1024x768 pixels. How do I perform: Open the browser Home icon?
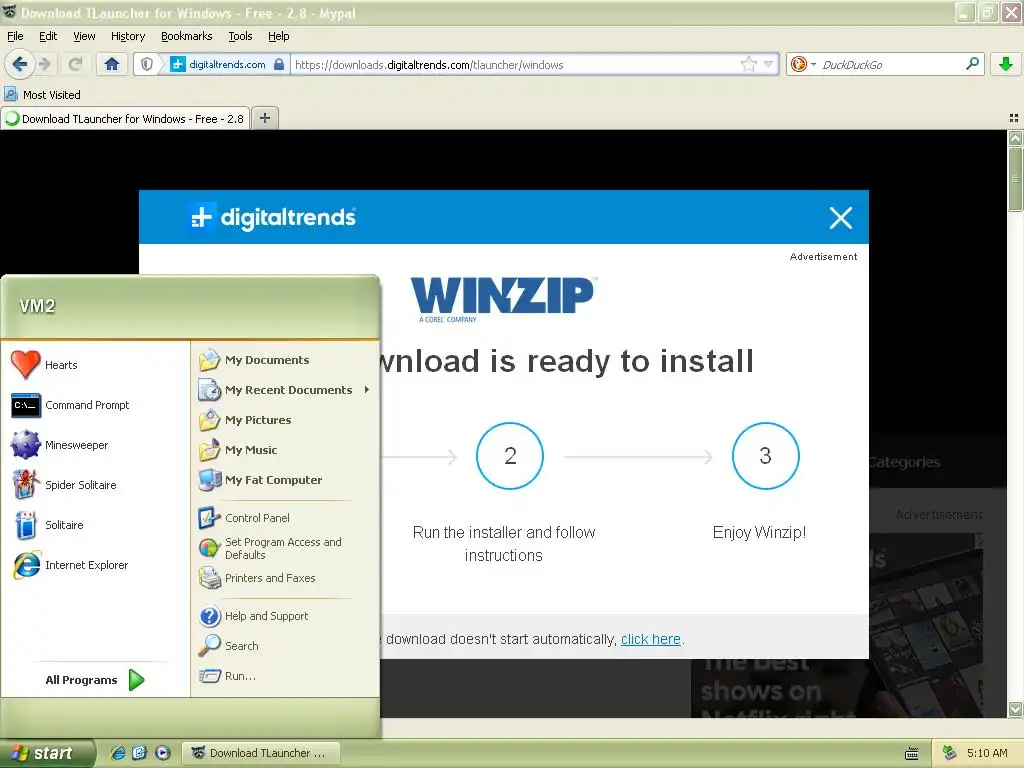click(112, 64)
